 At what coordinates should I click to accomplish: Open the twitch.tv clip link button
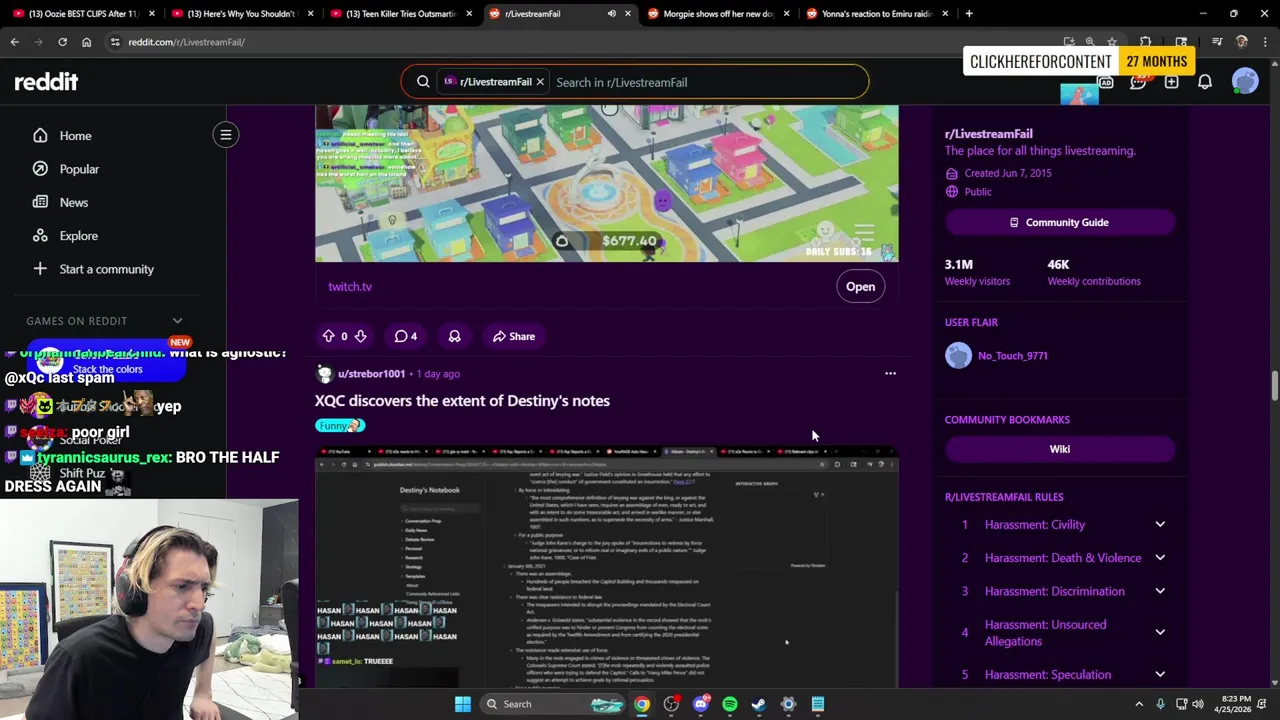860,287
